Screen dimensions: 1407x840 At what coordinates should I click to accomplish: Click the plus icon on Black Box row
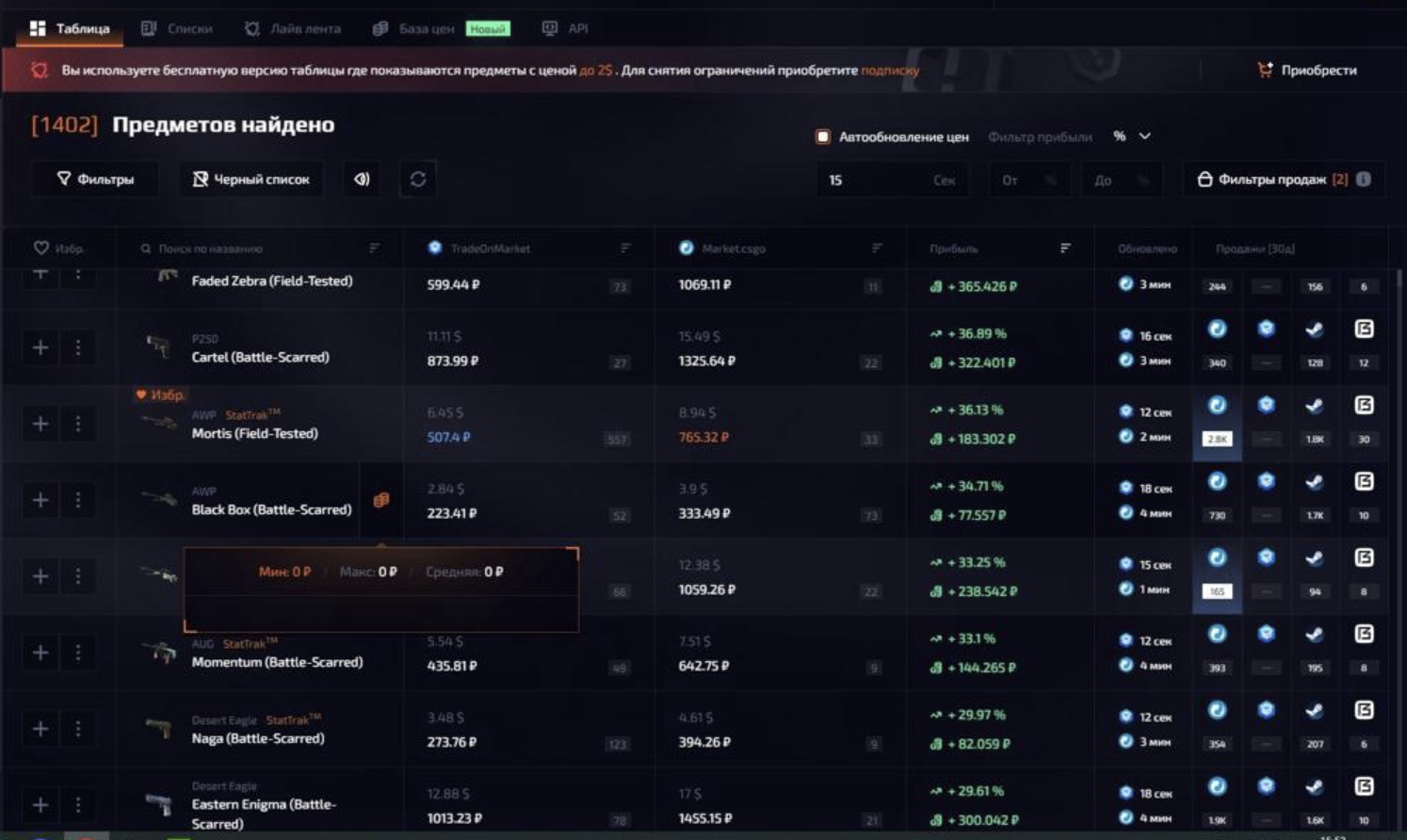(x=40, y=500)
